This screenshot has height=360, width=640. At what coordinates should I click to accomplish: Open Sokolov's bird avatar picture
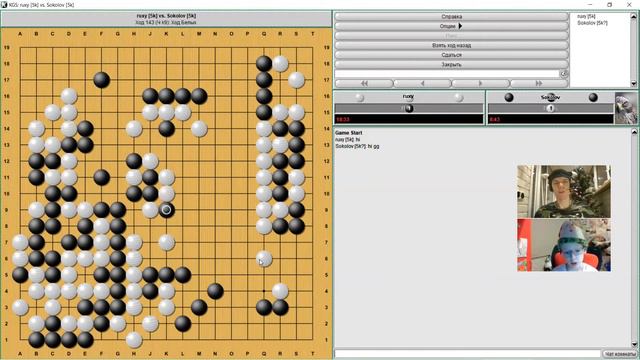(626, 108)
